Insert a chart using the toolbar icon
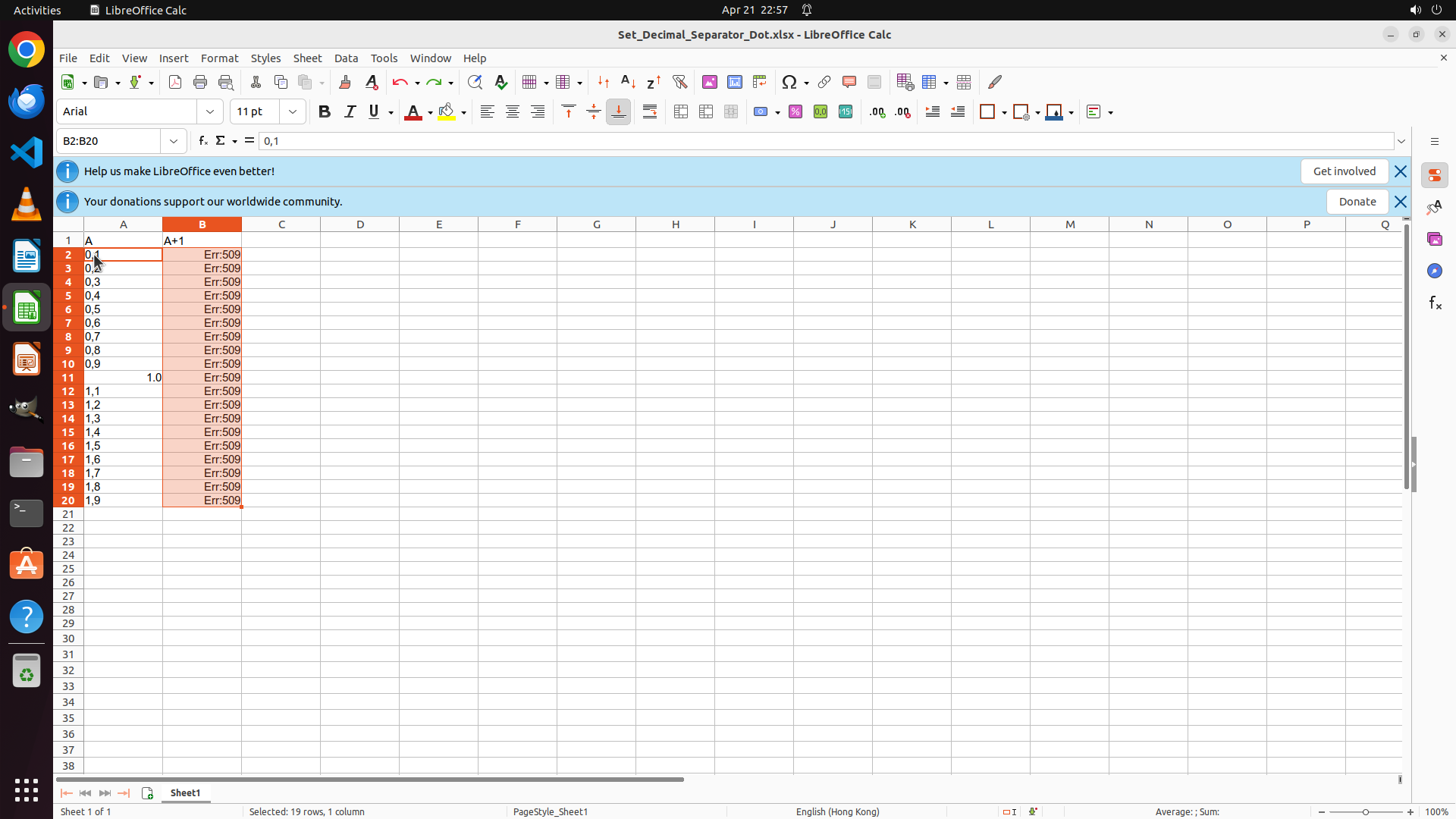This screenshot has height=819, width=1456. click(734, 82)
